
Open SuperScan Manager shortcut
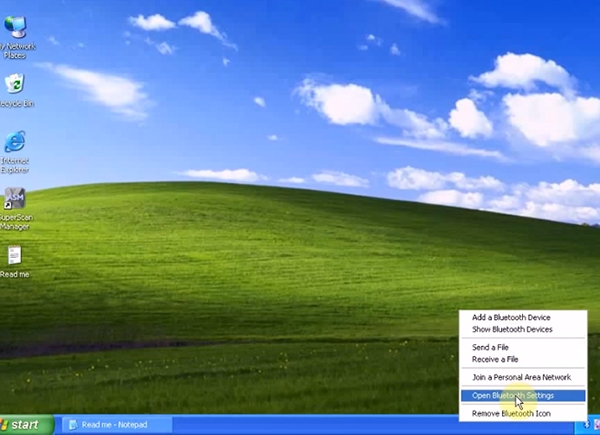pos(15,209)
